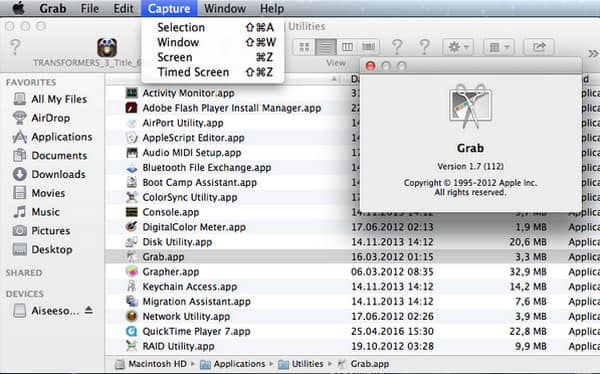Open the Edit menu
The width and height of the screenshot is (600, 374).
[x=123, y=8]
